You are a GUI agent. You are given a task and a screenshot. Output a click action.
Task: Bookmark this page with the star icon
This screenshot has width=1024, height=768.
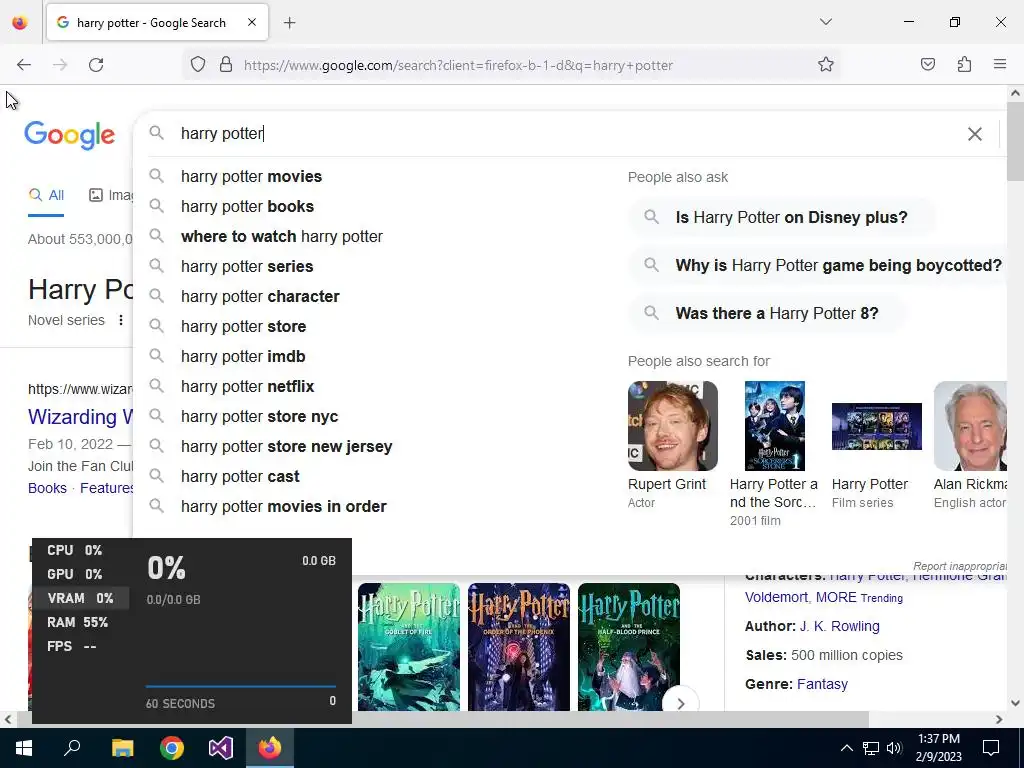(825, 64)
